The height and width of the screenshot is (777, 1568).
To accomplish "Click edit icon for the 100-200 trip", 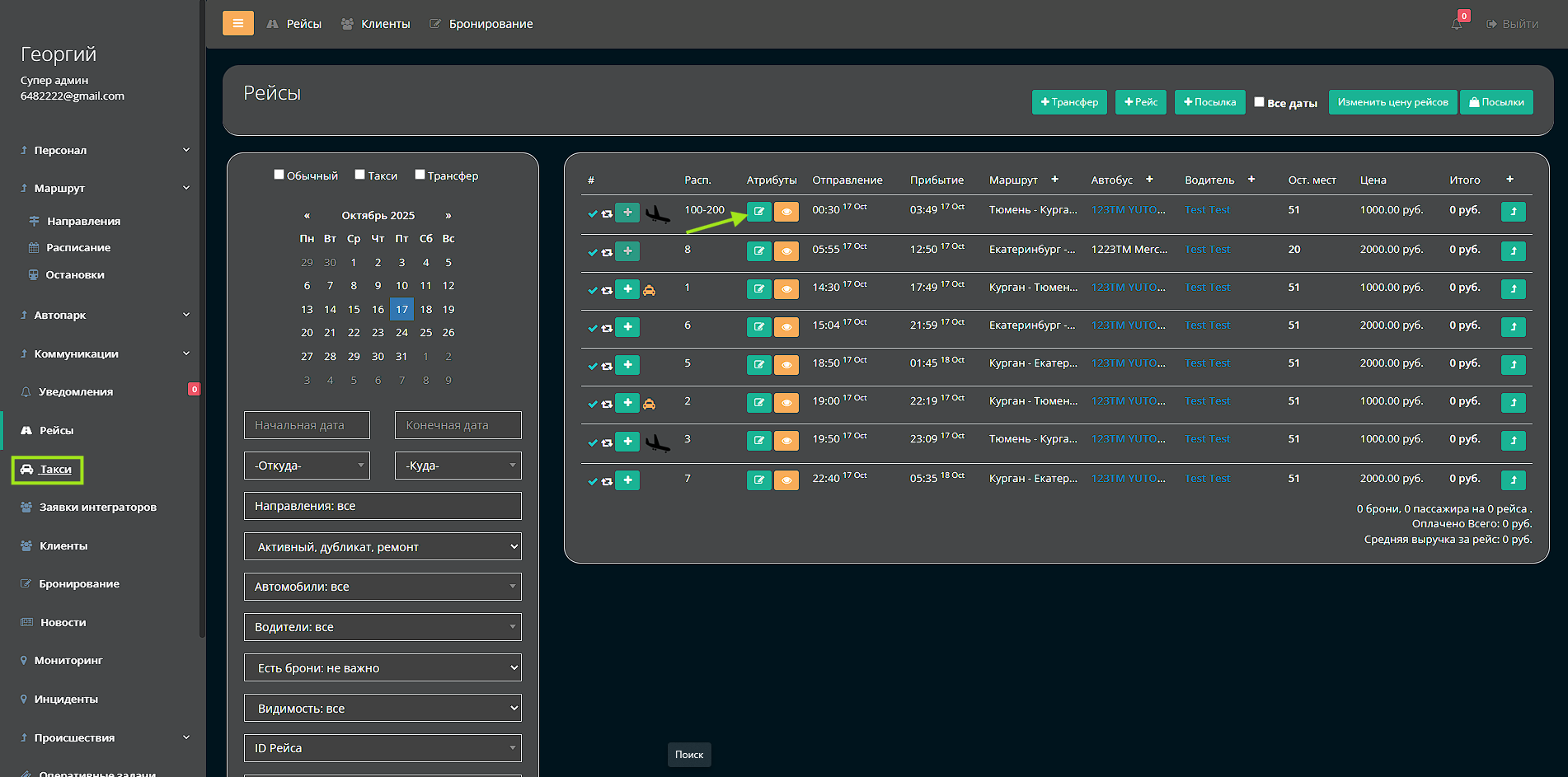I will point(758,212).
